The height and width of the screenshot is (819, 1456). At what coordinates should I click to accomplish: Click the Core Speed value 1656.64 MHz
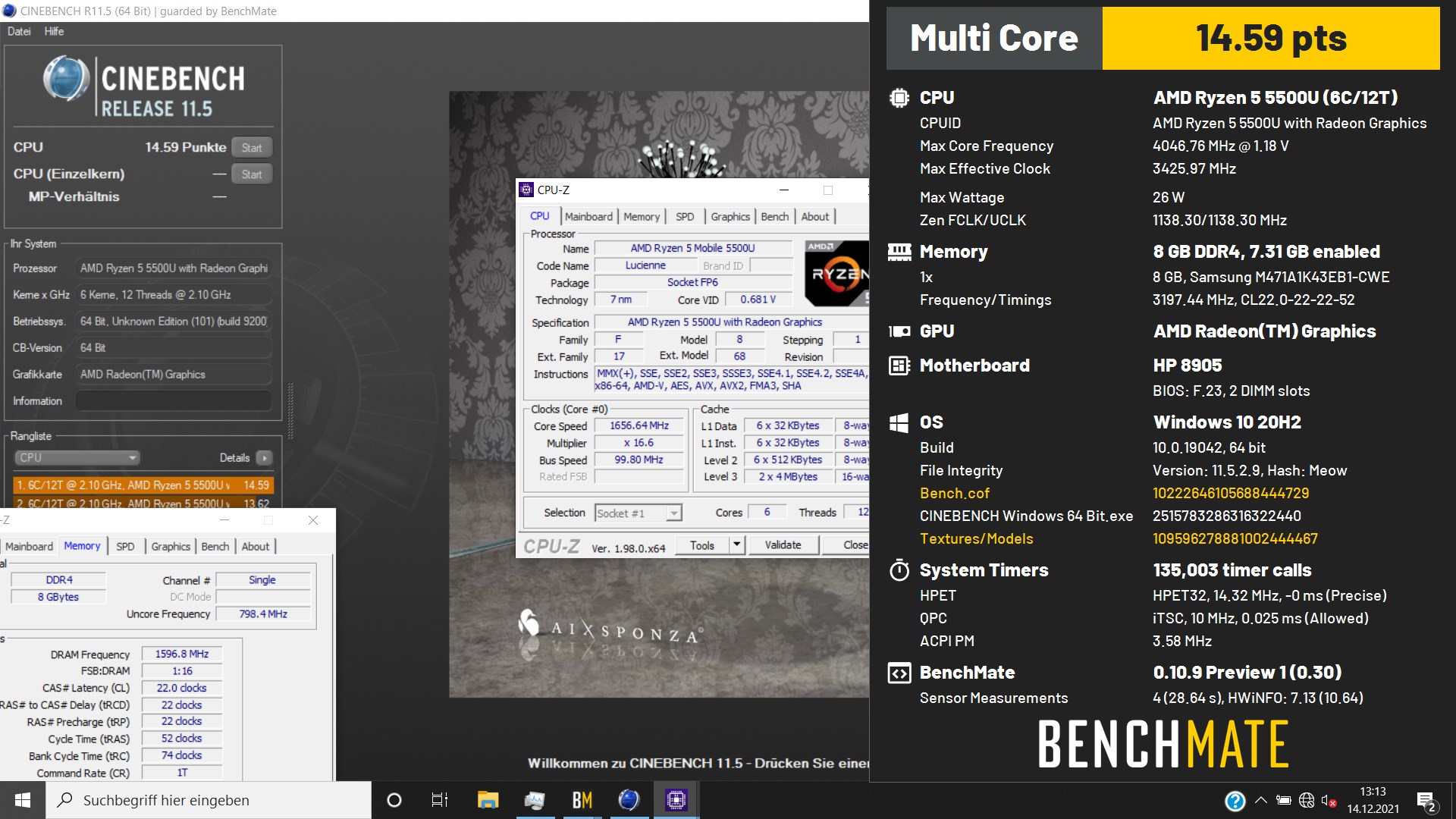(x=639, y=425)
